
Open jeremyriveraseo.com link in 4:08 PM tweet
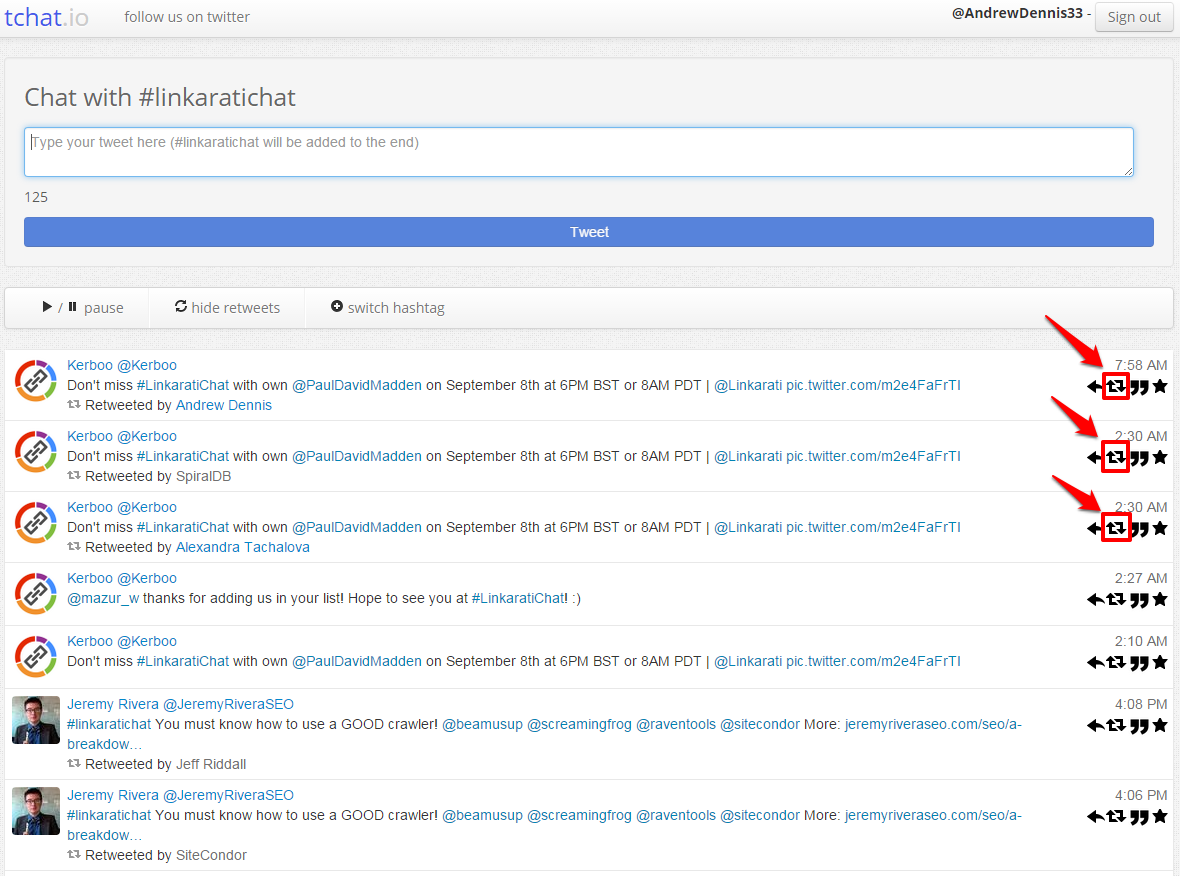932,725
